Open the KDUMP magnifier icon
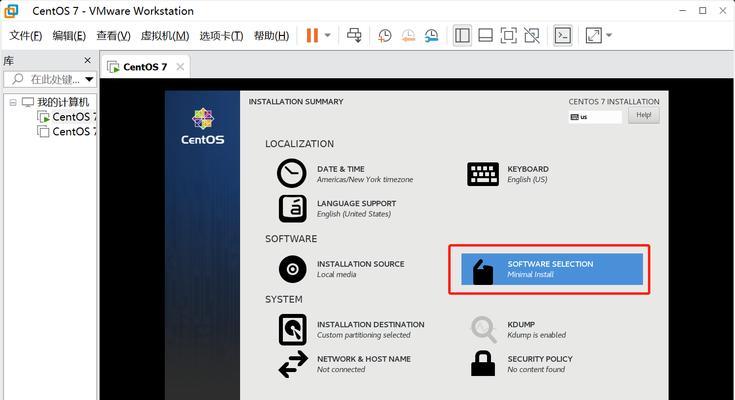Screen dimensions: 735x400 pos(484,330)
